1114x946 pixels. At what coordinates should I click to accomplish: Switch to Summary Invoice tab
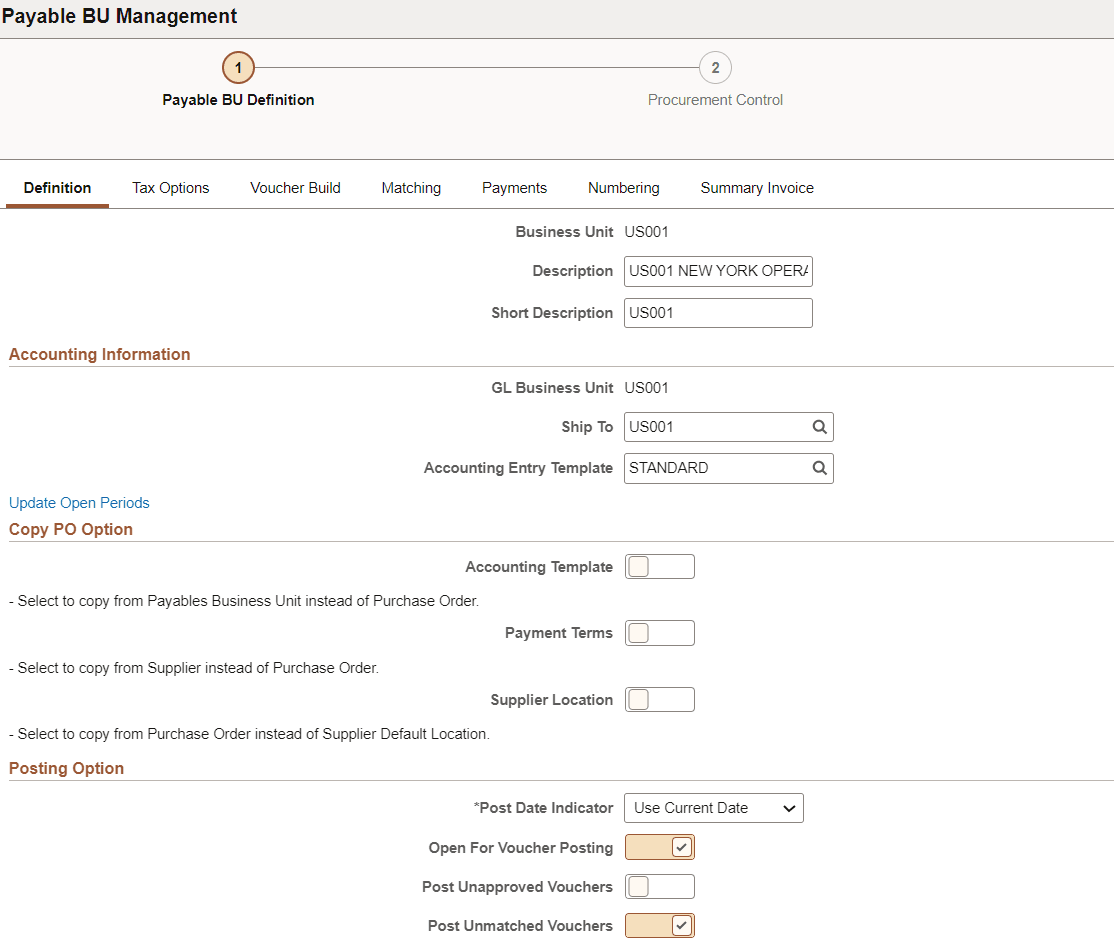(757, 188)
